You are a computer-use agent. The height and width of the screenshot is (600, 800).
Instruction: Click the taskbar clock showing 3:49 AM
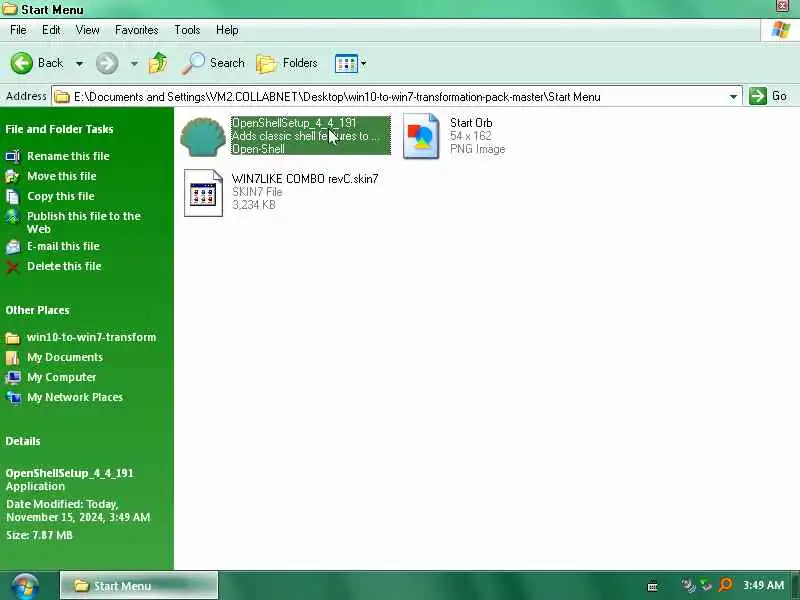763,585
